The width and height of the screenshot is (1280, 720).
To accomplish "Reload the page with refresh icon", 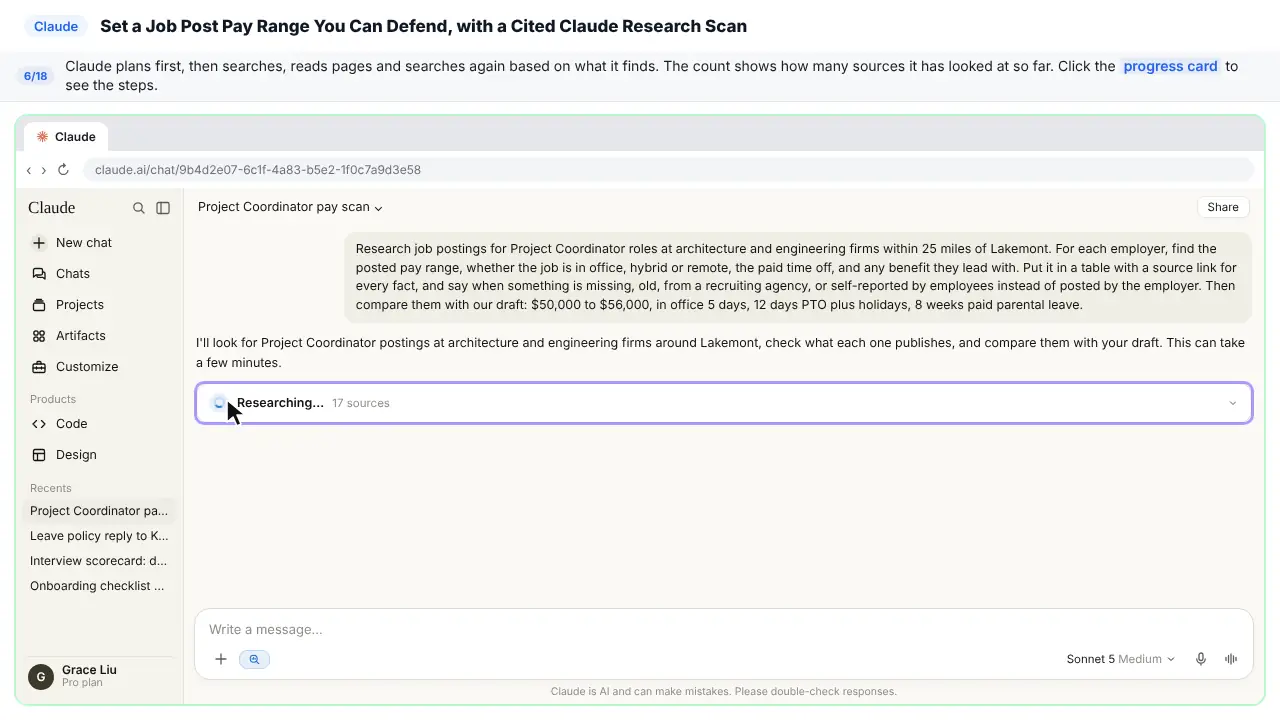I will click(63, 170).
